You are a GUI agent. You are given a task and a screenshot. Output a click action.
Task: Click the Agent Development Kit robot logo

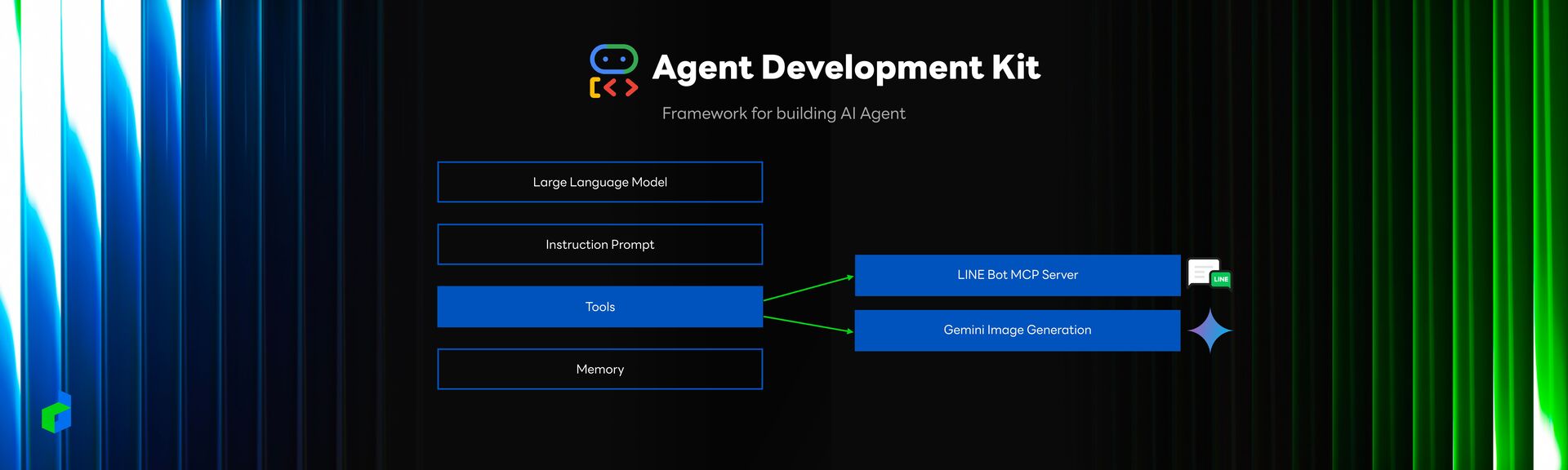click(x=613, y=71)
